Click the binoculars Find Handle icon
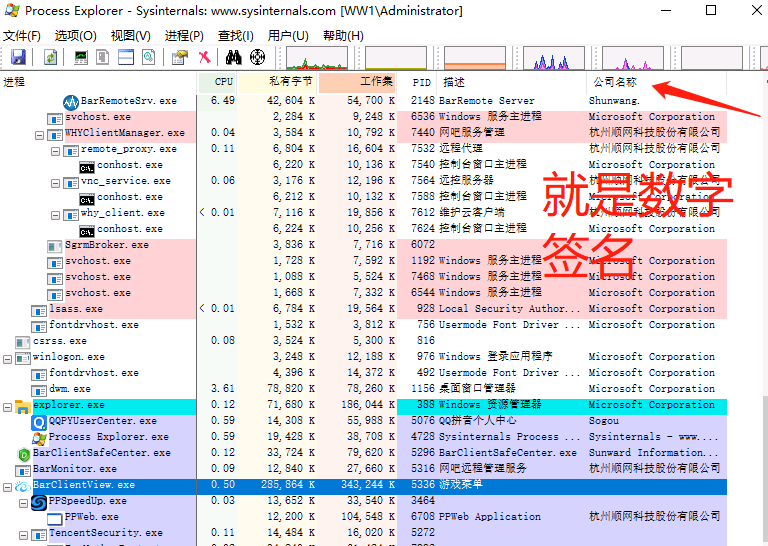768x546 pixels. pyautogui.click(x=234, y=58)
